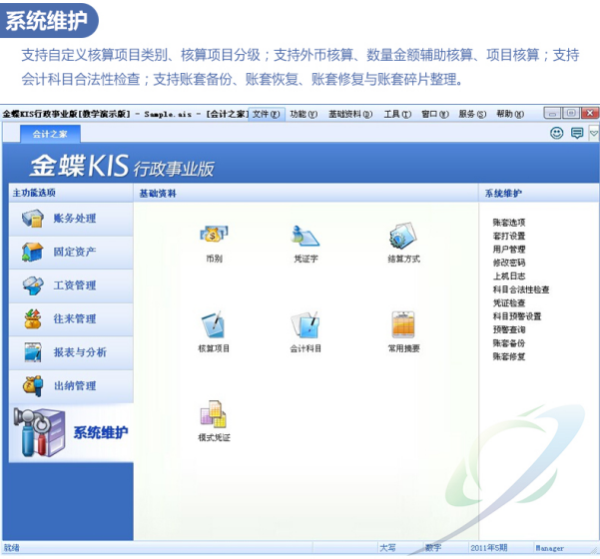
Task: Open the 文件(F) menu
Action: click(x=266, y=114)
